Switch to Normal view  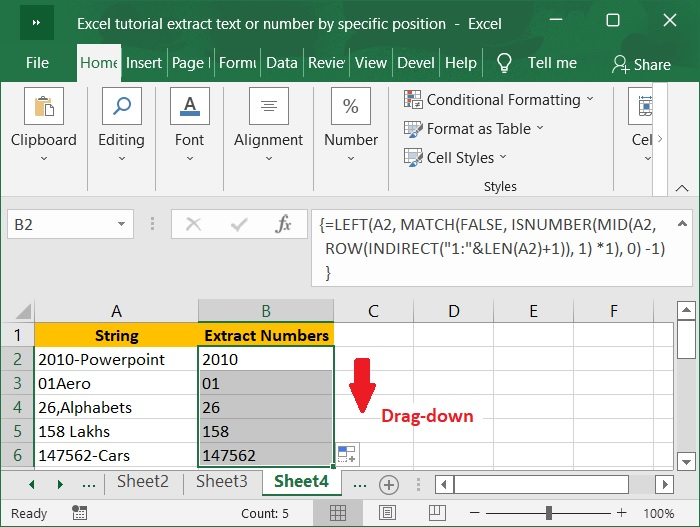point(338,513)
